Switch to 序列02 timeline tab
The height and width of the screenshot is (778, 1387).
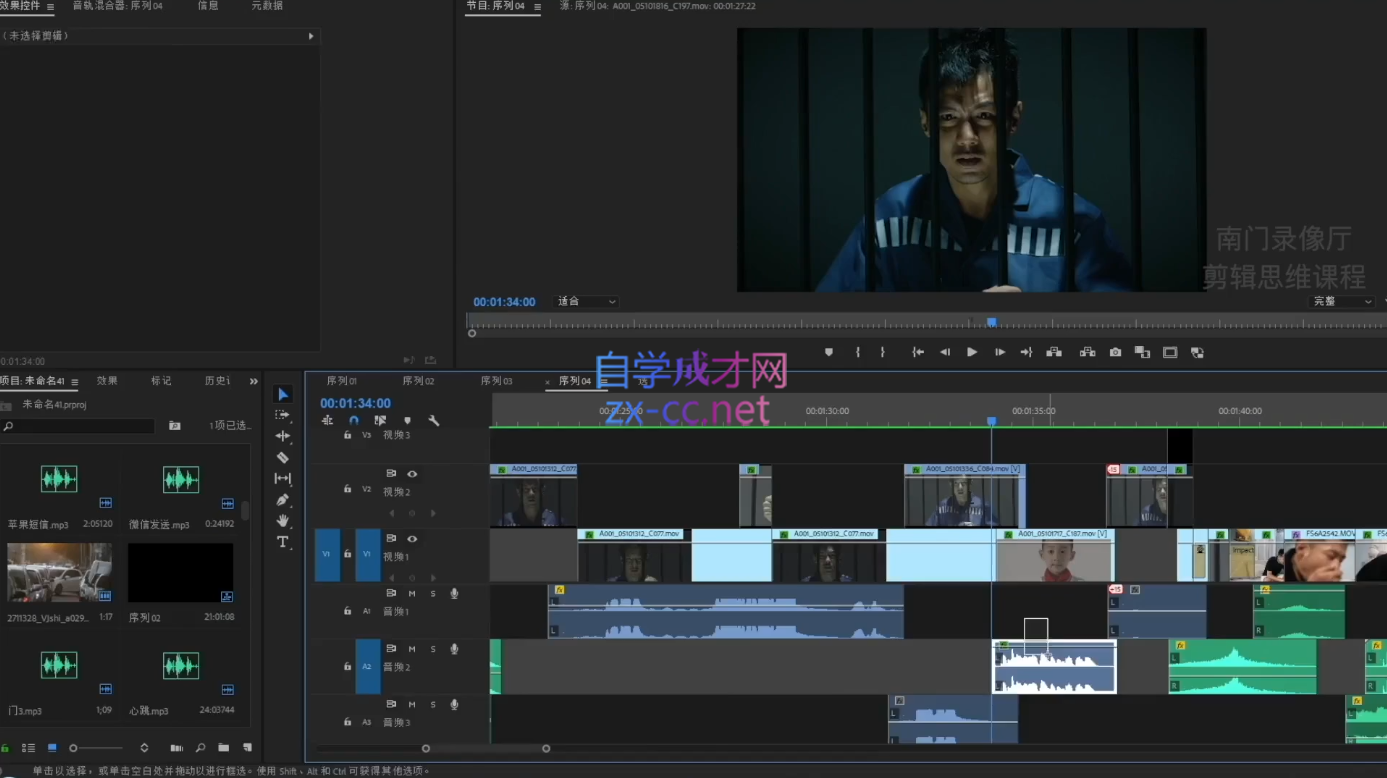pos(418,381)
